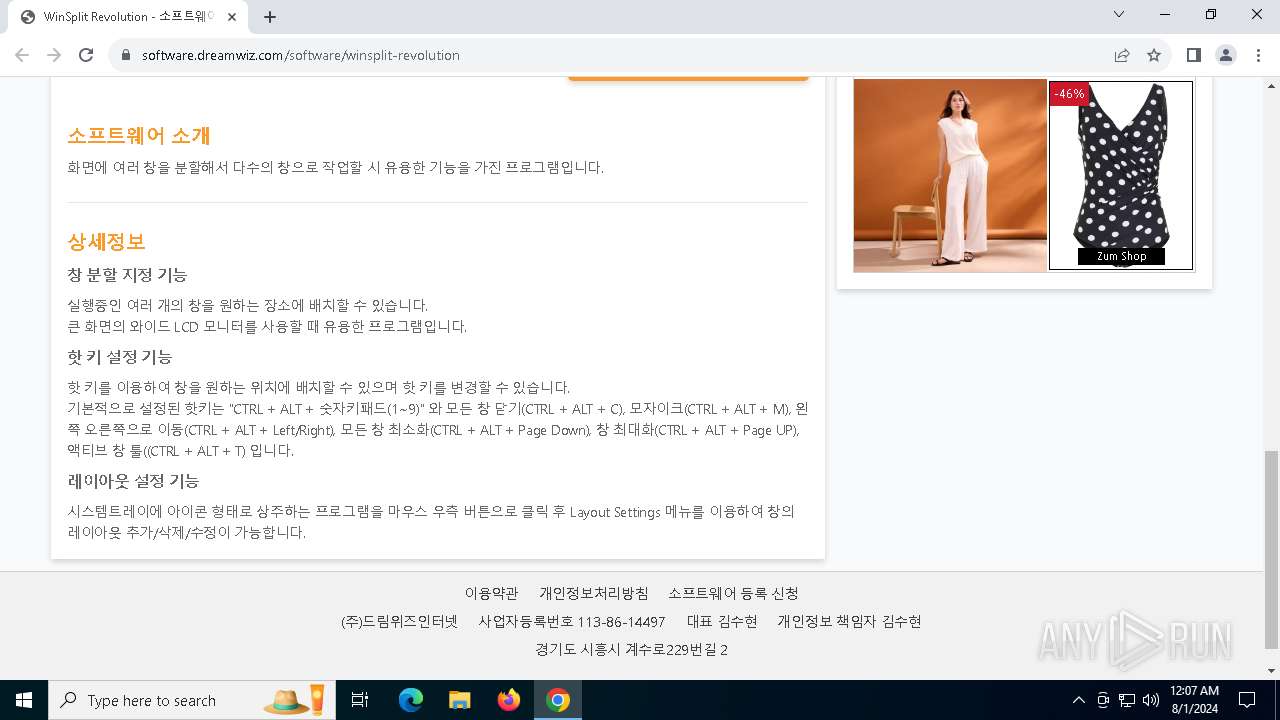Focus the address bar URL
The height and width of the screenshot is (720, 1280).
coord(300,55)
